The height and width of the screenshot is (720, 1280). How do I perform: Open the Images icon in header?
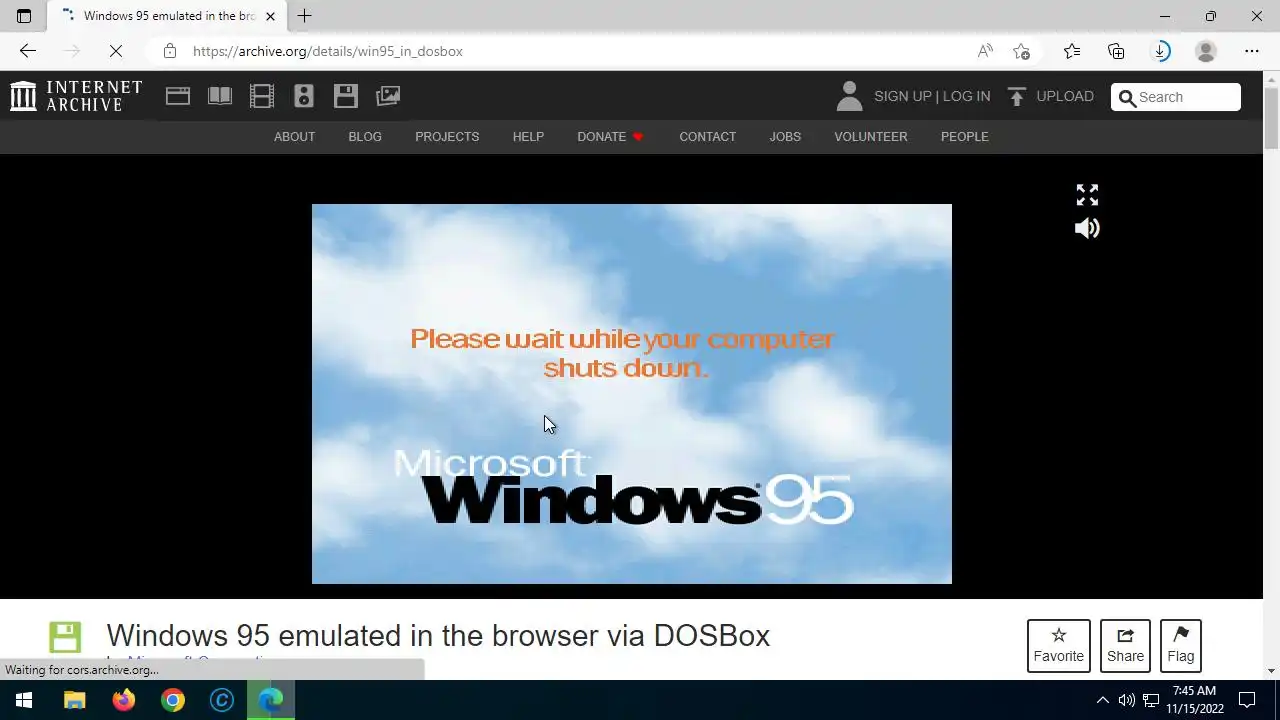click(x=388, y=96)
